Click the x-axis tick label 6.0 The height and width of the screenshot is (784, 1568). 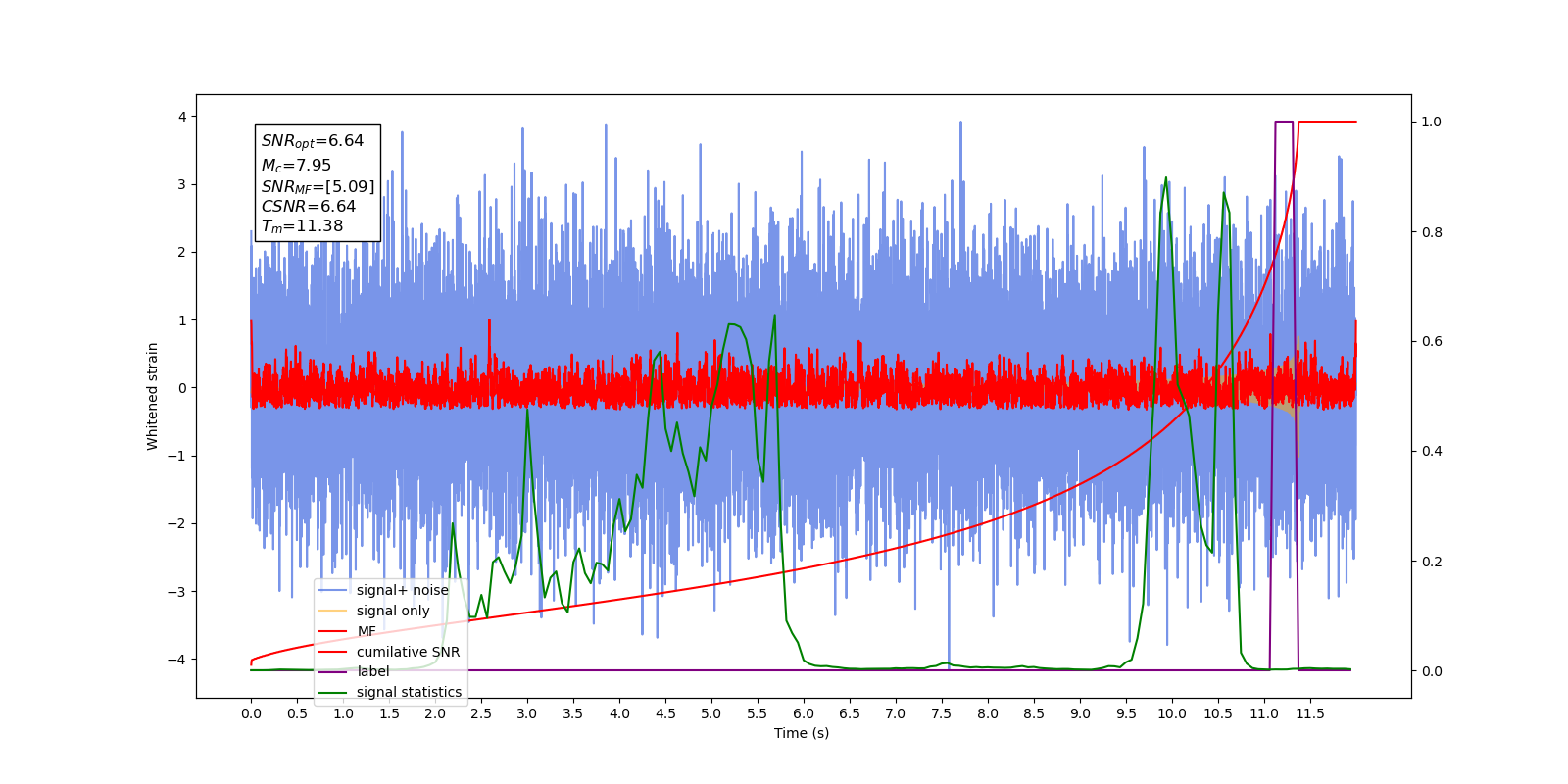click(x=804, y=713)
